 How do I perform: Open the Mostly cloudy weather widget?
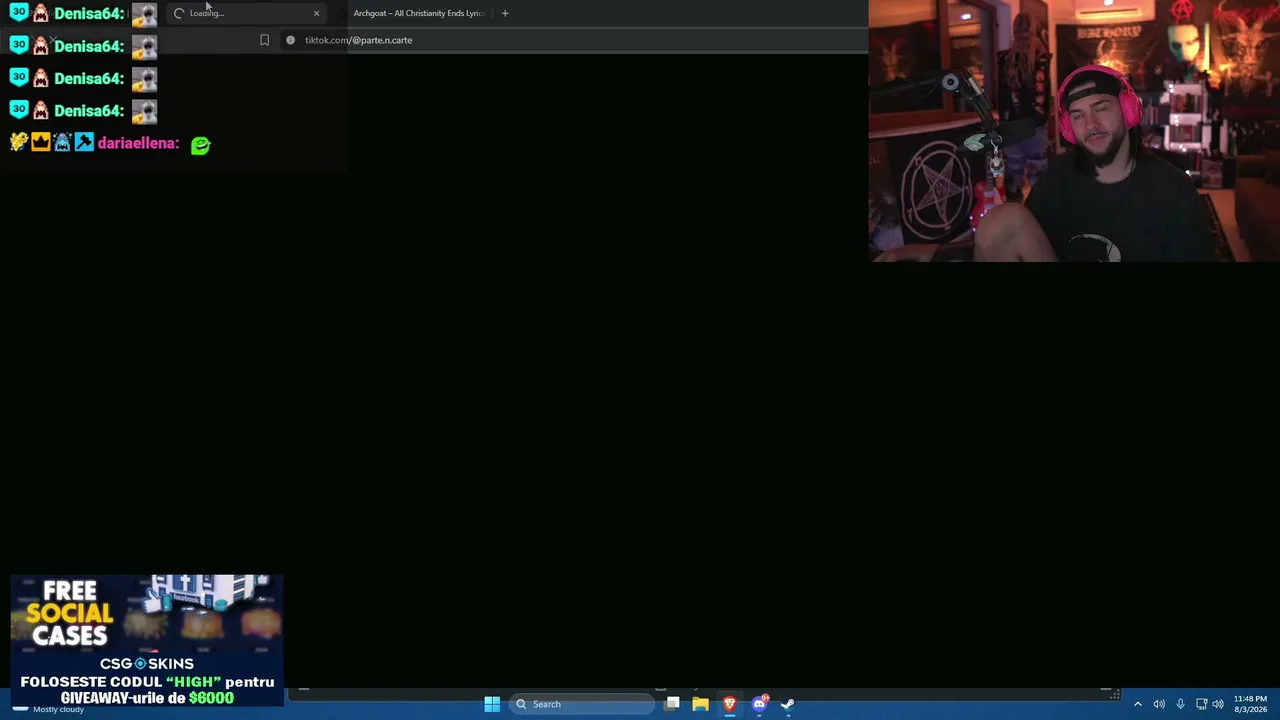pyautogui.click(x=48, y=708)
